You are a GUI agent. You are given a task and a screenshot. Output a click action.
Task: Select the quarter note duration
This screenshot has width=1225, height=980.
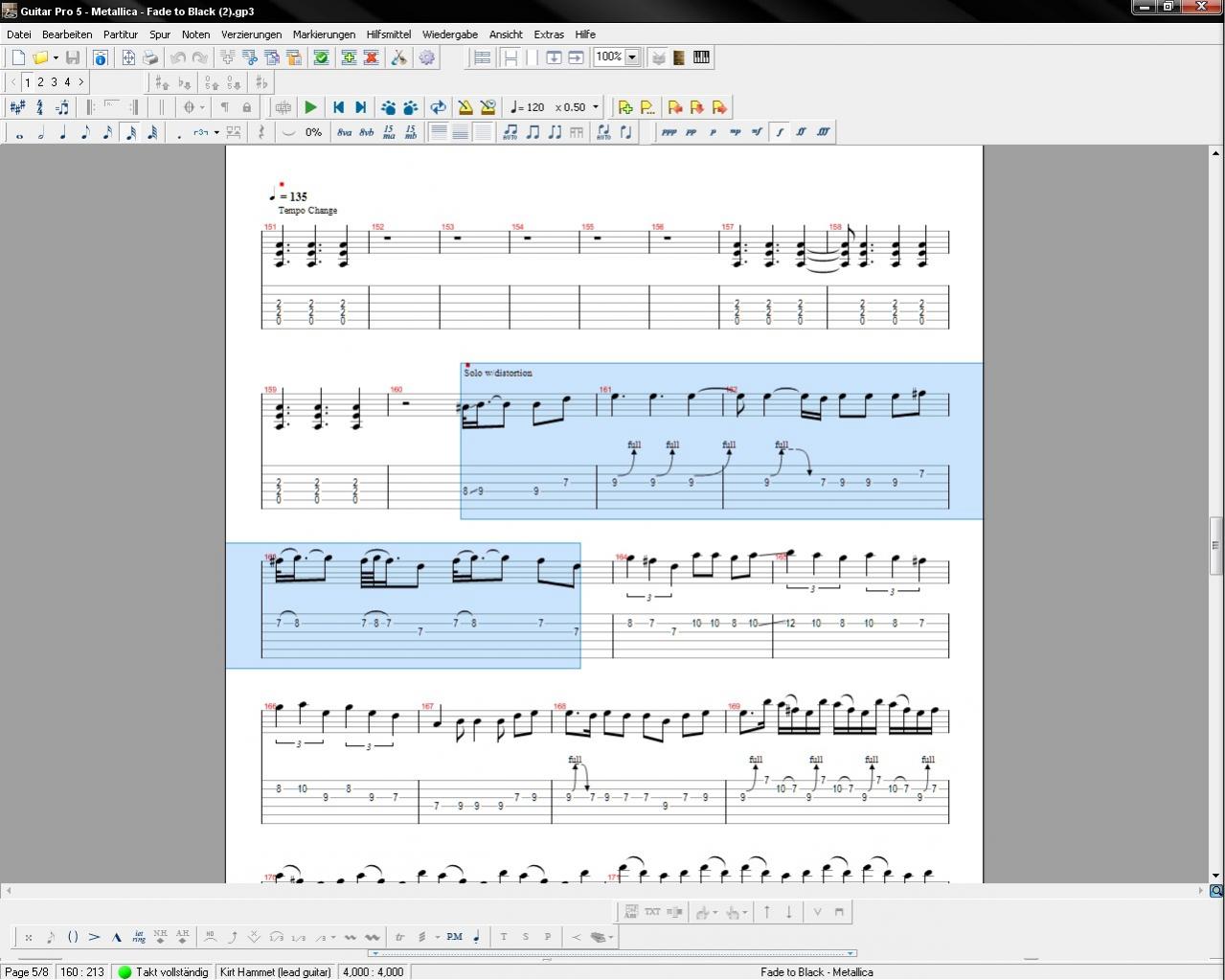pos(63,132)
